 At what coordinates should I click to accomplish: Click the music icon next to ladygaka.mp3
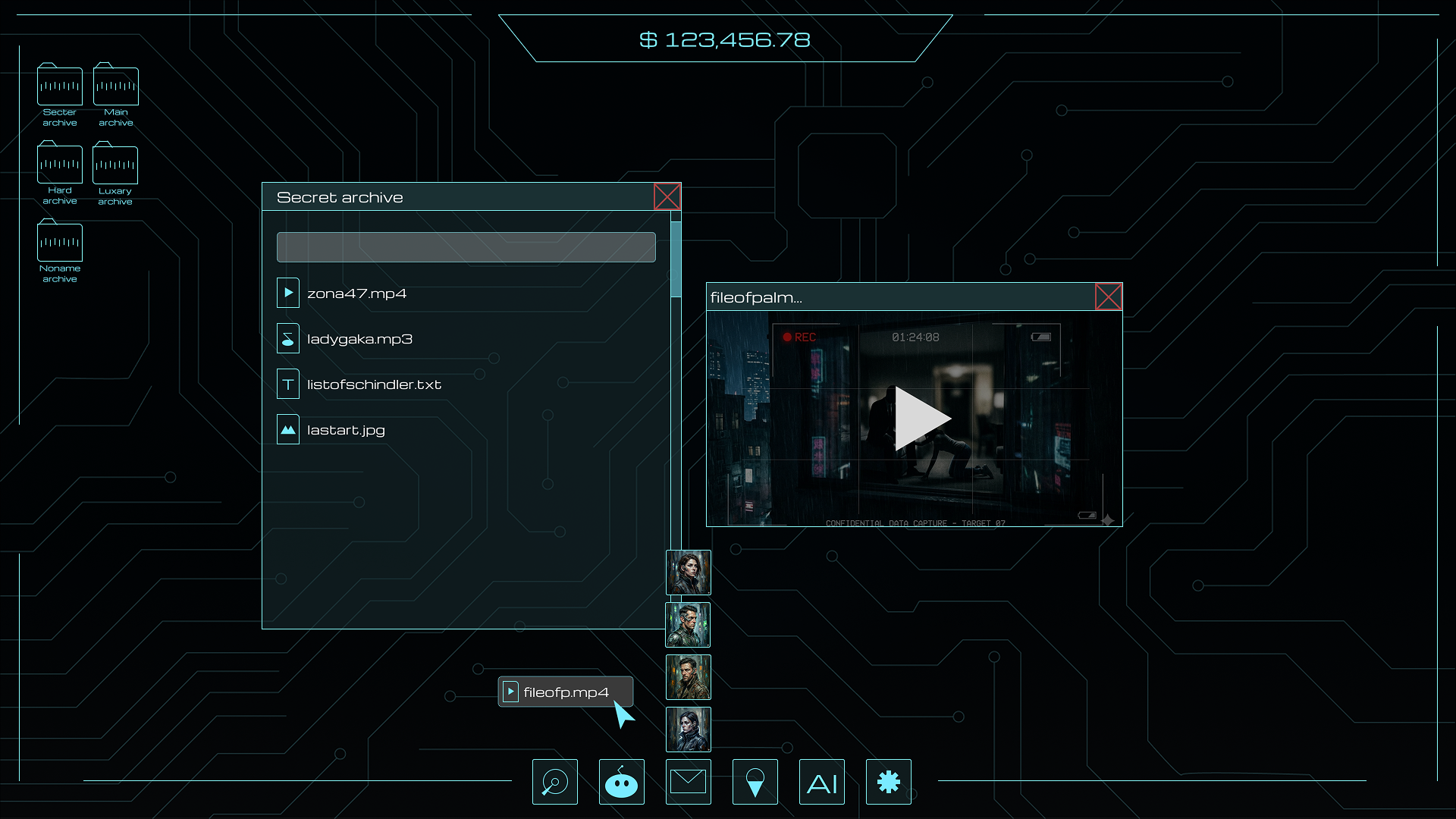click(288, 338)
